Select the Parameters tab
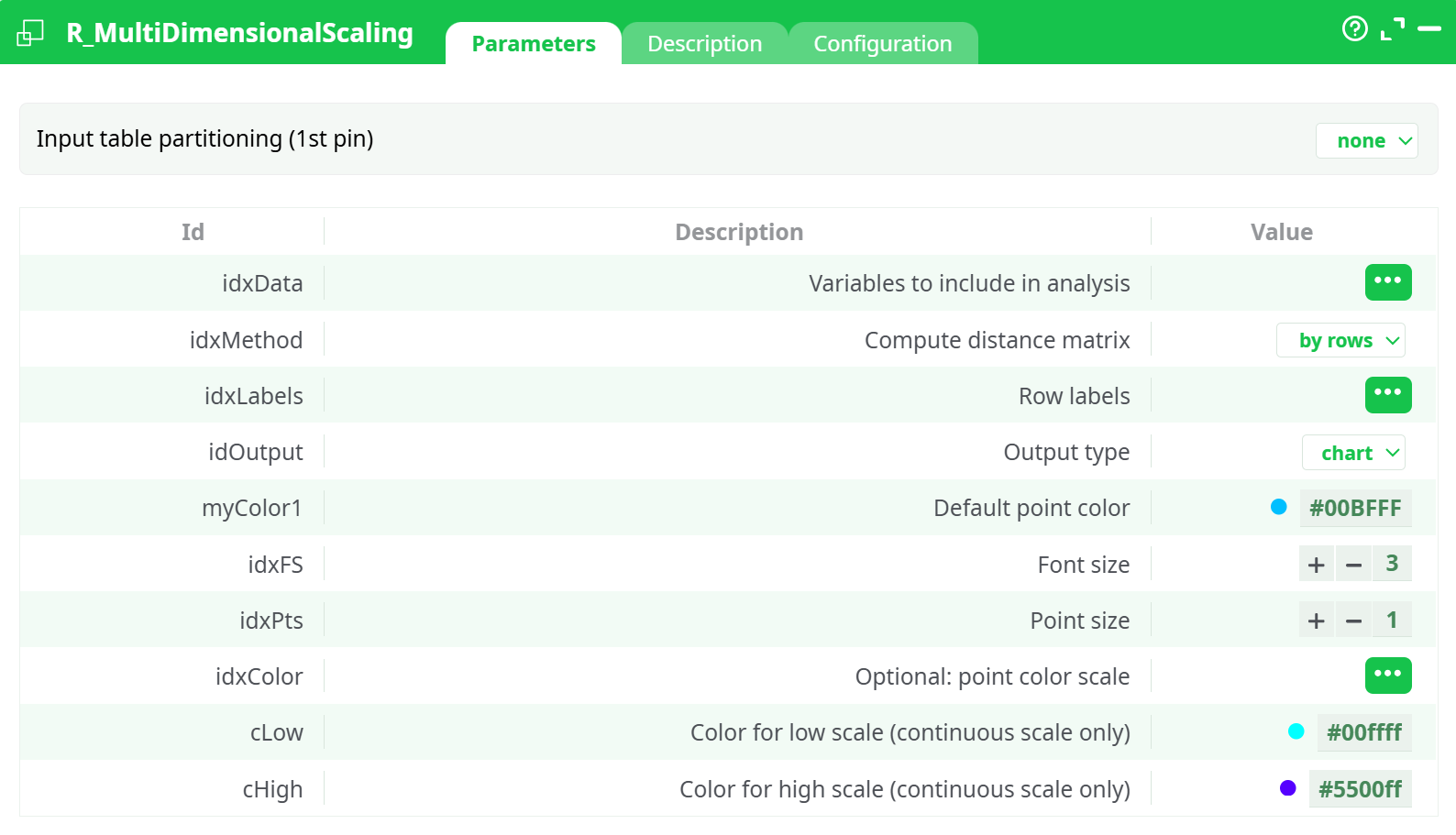 tap(533, 43)
